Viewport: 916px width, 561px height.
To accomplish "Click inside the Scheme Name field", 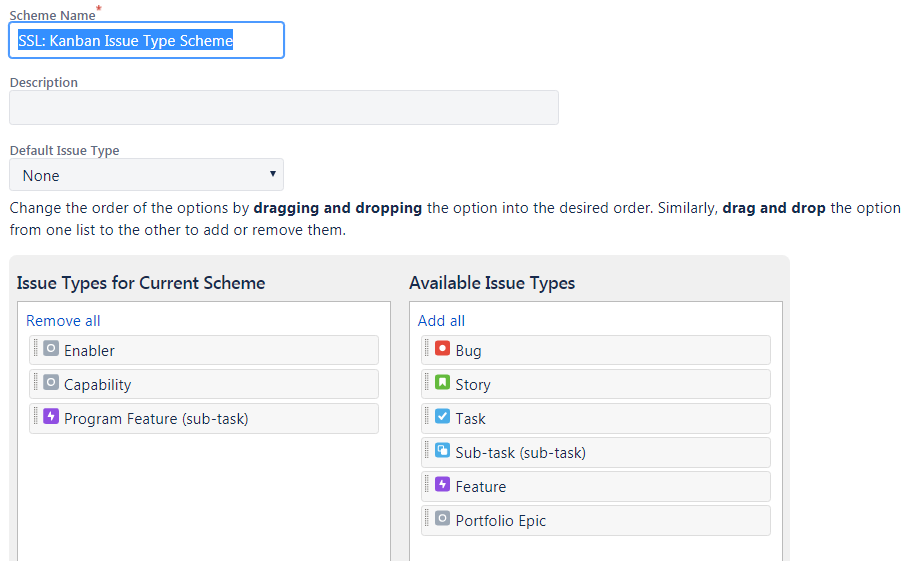I will (x=146, y=41).
